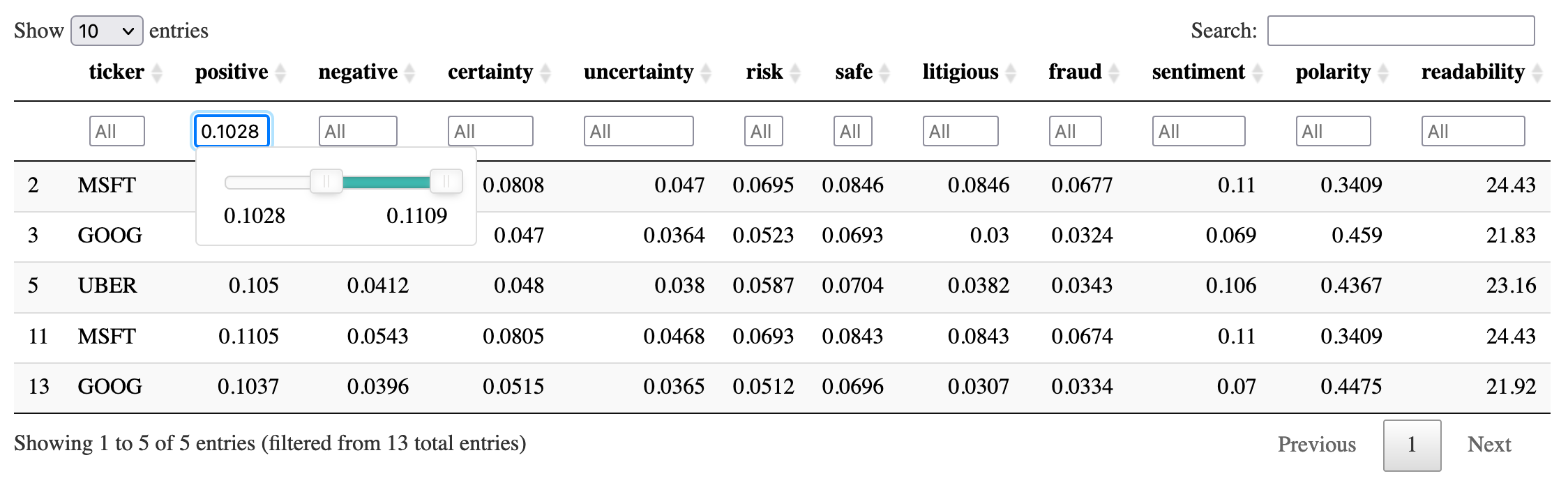Click the ticker filter field

(117, 131)
